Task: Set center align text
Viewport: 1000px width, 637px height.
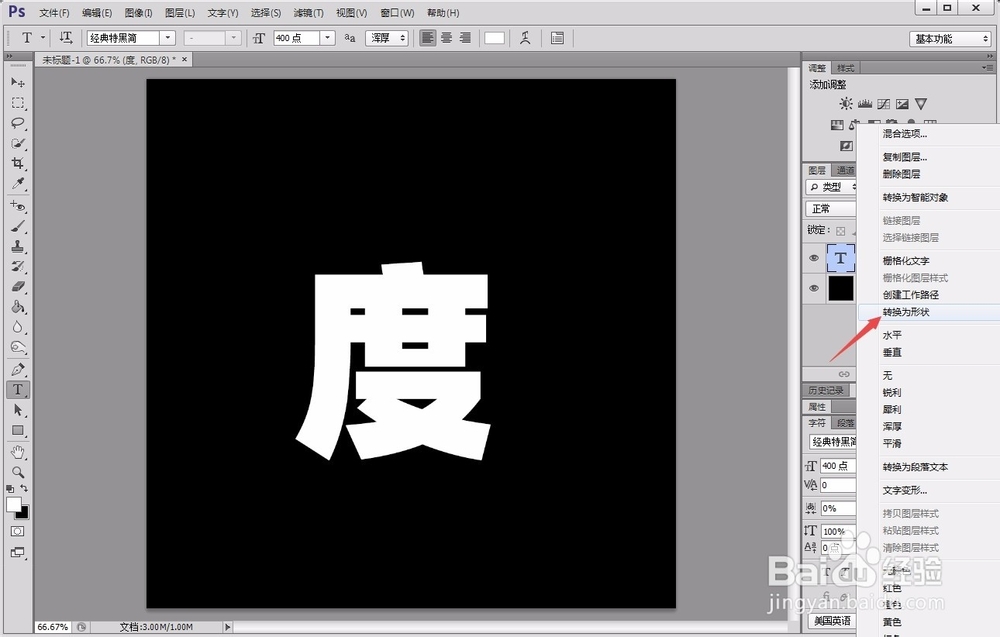Action: click(x=446, y=38)
